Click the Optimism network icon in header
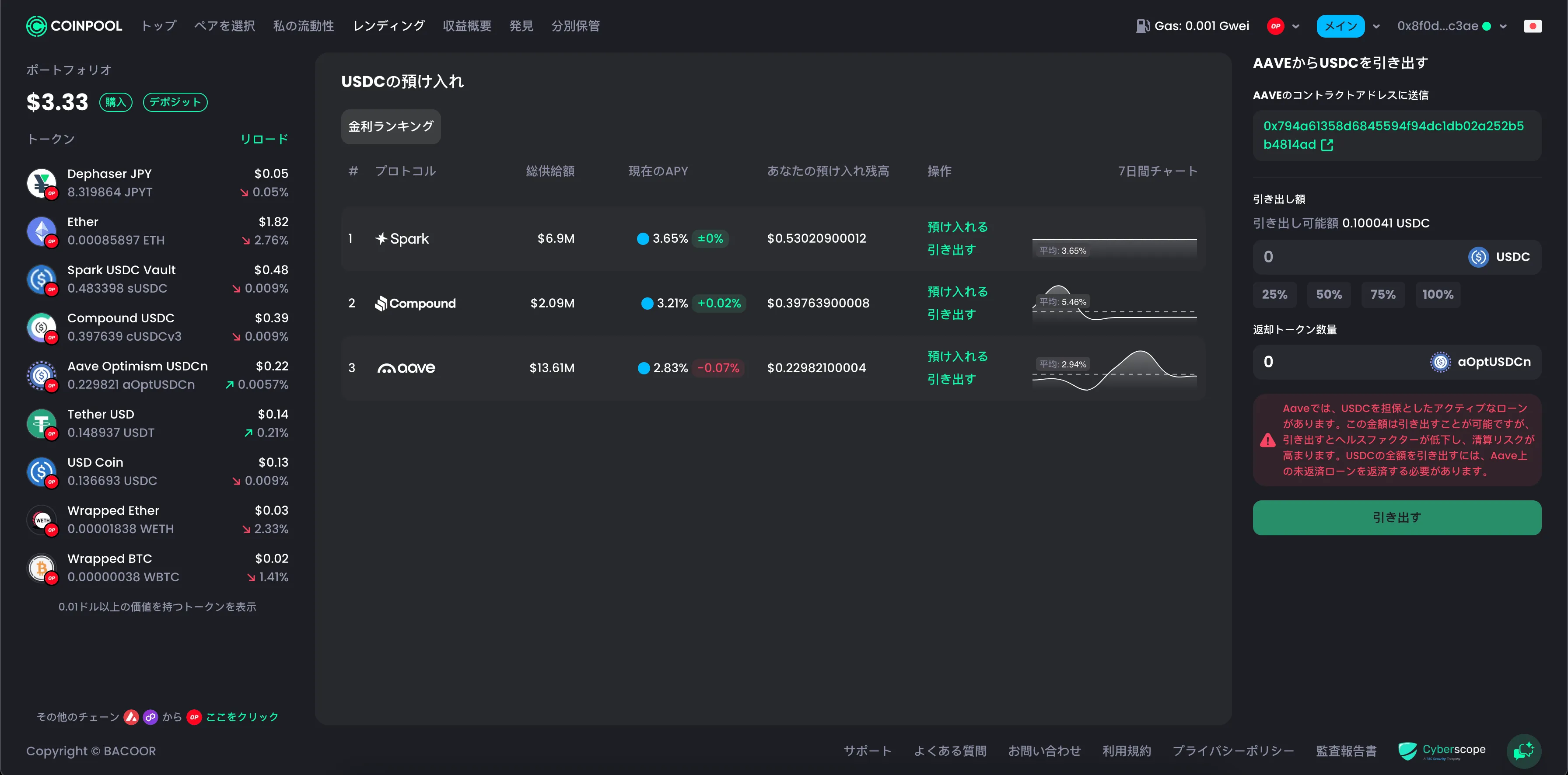This screenshot has height=775, width=1568. coord(1275,26)
